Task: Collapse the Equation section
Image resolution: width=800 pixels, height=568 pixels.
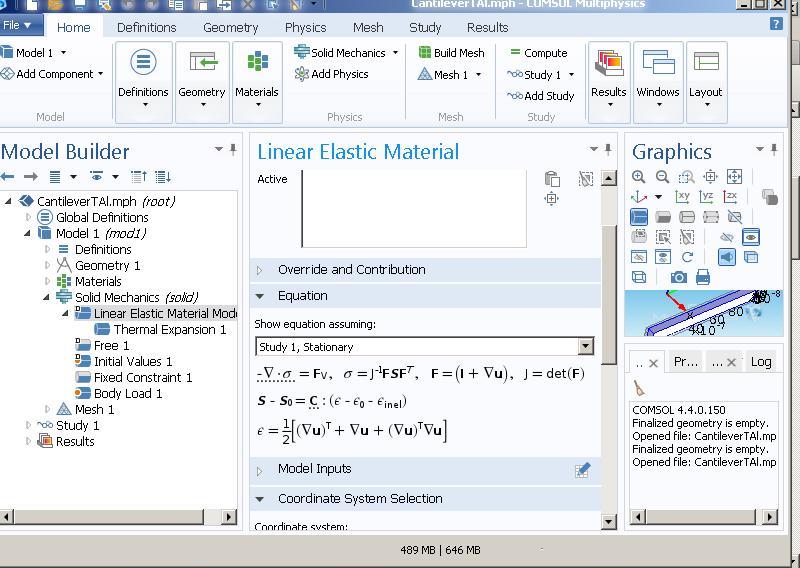Action: click(x=261, y=296)
